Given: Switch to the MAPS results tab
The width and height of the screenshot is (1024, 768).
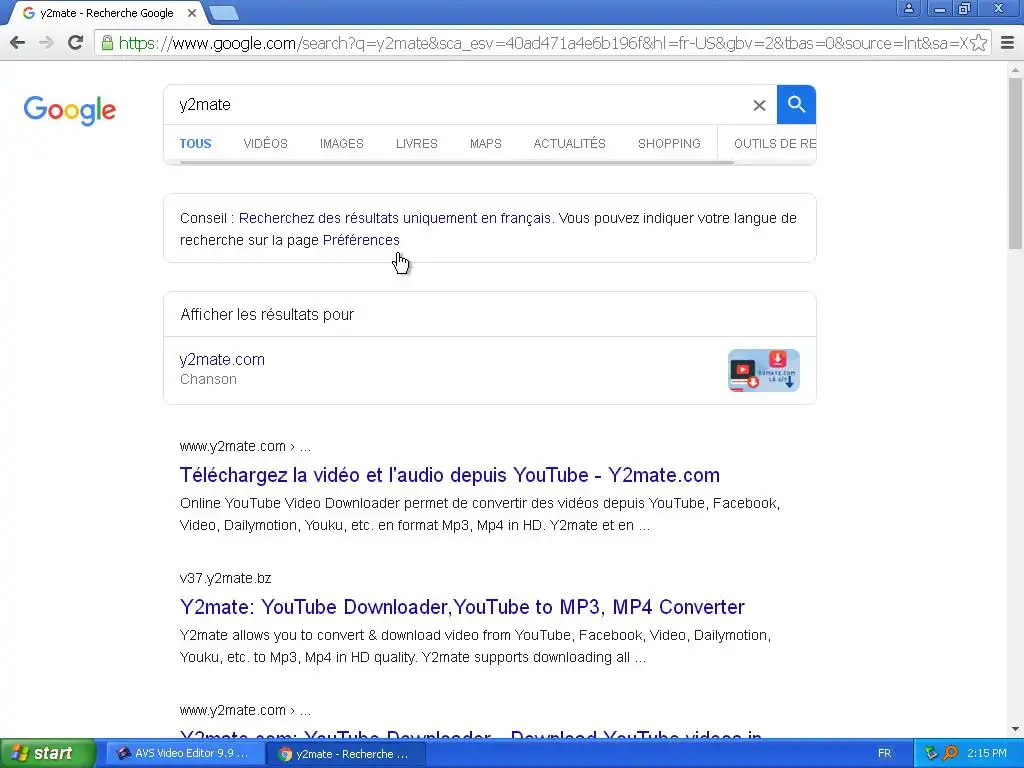Looking at the screenshot, I should click(486, 144).
